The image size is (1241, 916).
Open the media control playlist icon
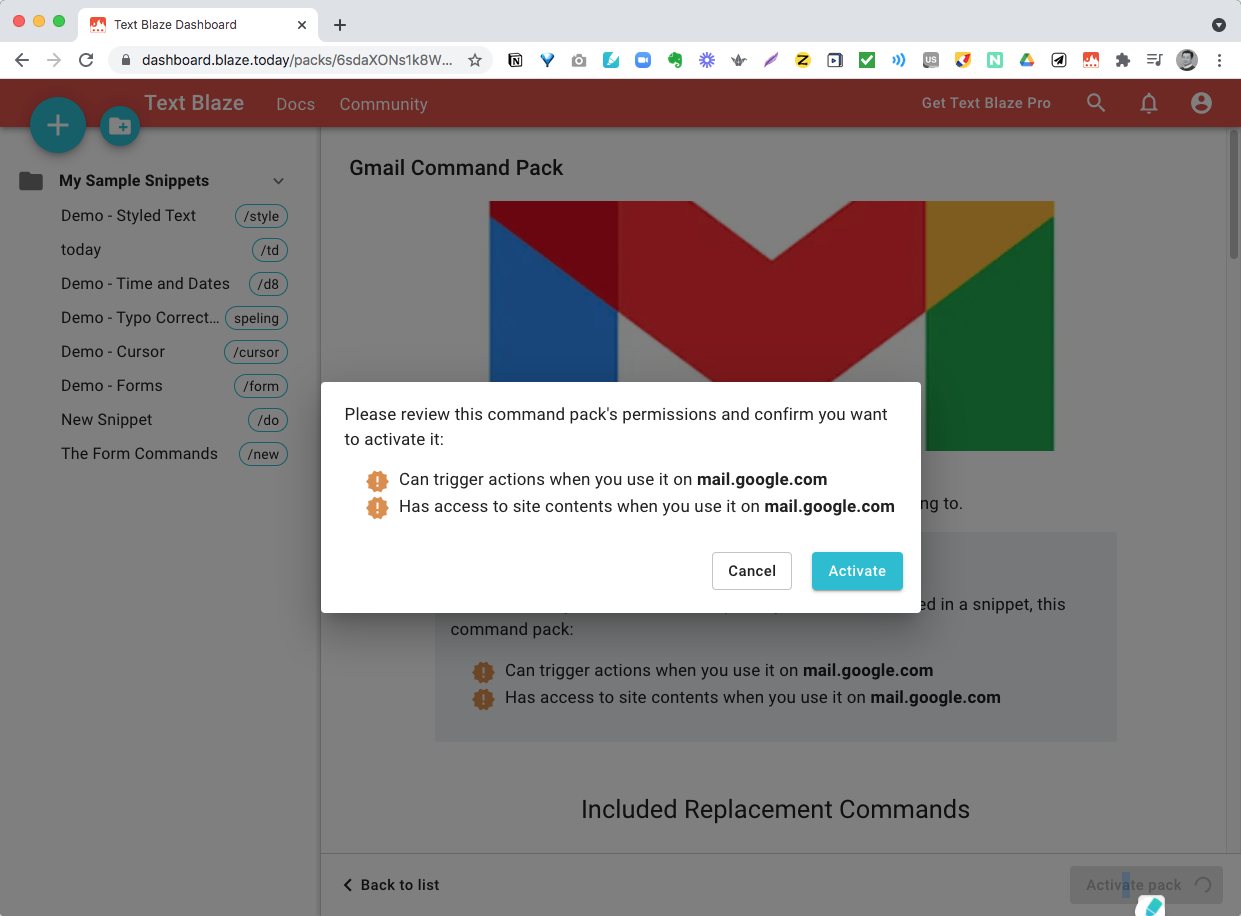point(1155,60)
